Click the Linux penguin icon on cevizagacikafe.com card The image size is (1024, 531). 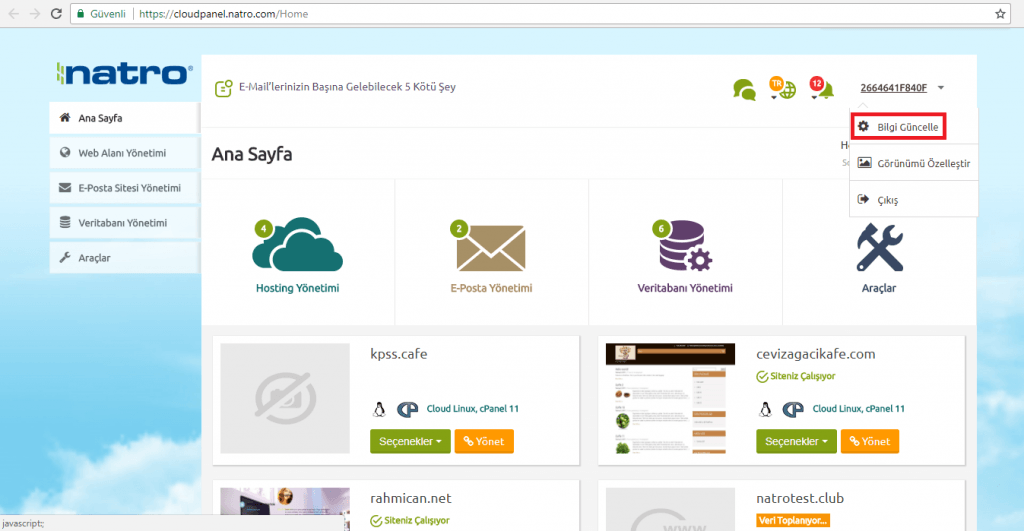click(x=765, y=409)
